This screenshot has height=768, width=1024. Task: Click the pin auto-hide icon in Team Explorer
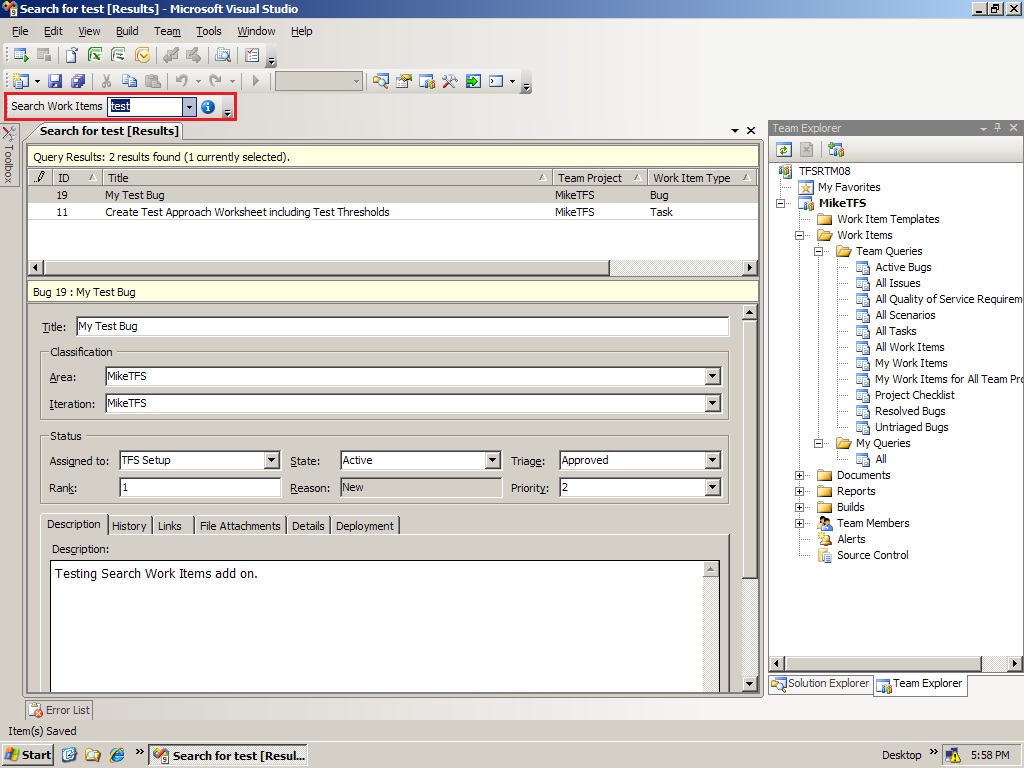pyautogui.click(x=997, y=128)
